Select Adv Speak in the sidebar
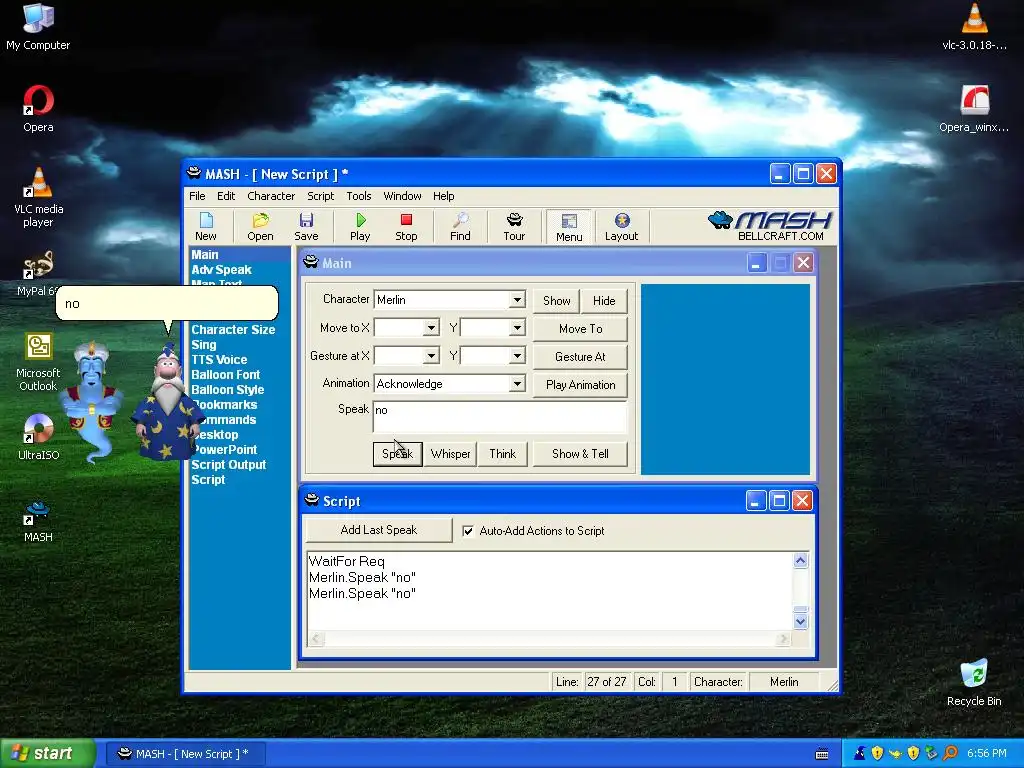This screenshot has height=768, width=1024. coord(221,270)
